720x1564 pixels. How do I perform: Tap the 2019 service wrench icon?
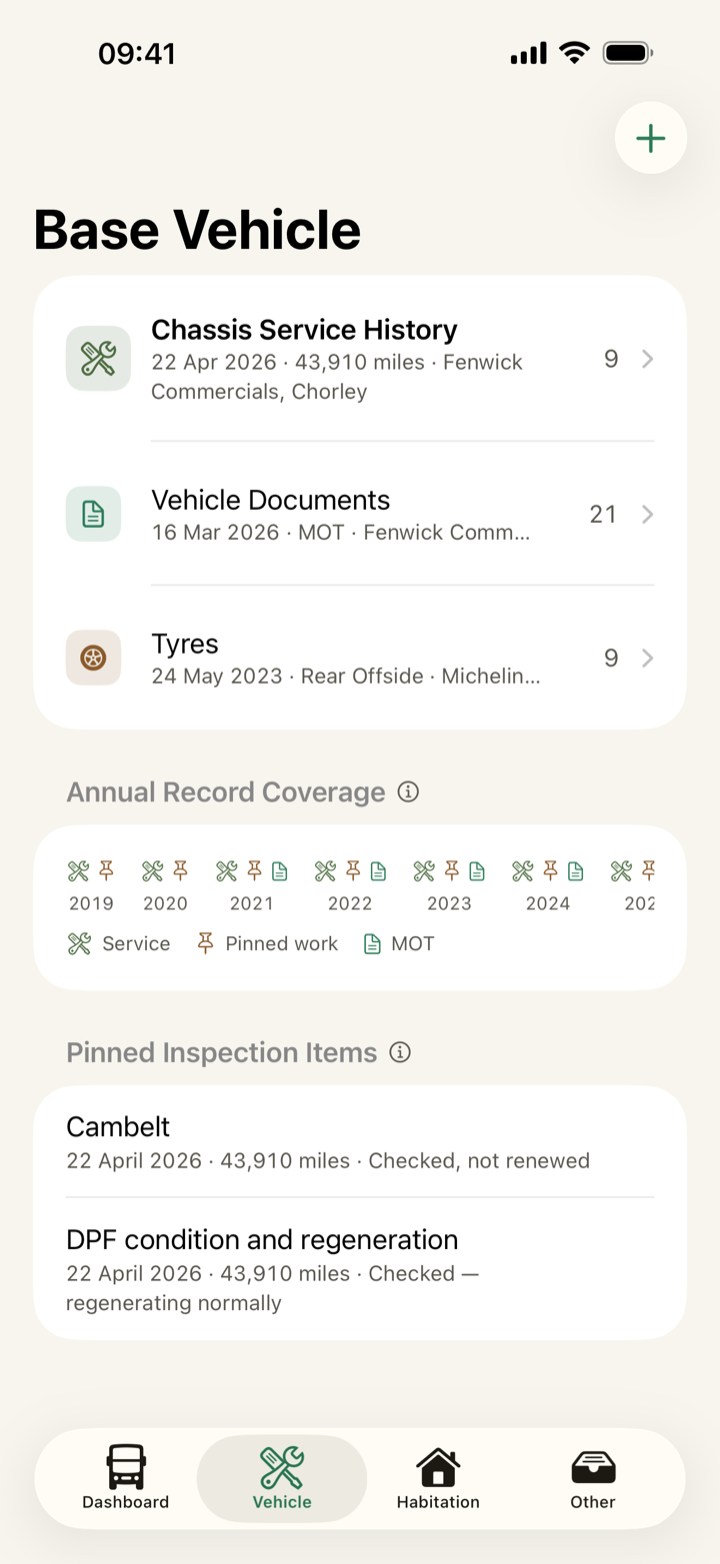tap(79, 871)
